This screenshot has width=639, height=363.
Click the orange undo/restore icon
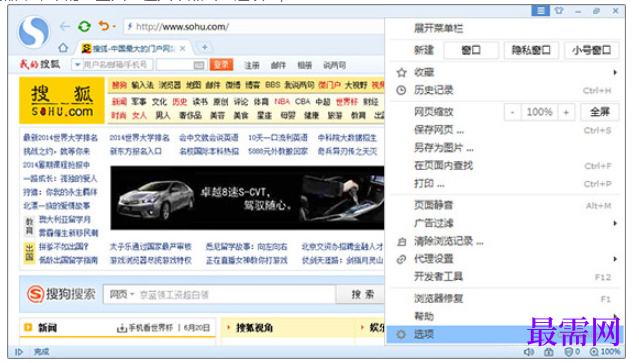point(104,26)
